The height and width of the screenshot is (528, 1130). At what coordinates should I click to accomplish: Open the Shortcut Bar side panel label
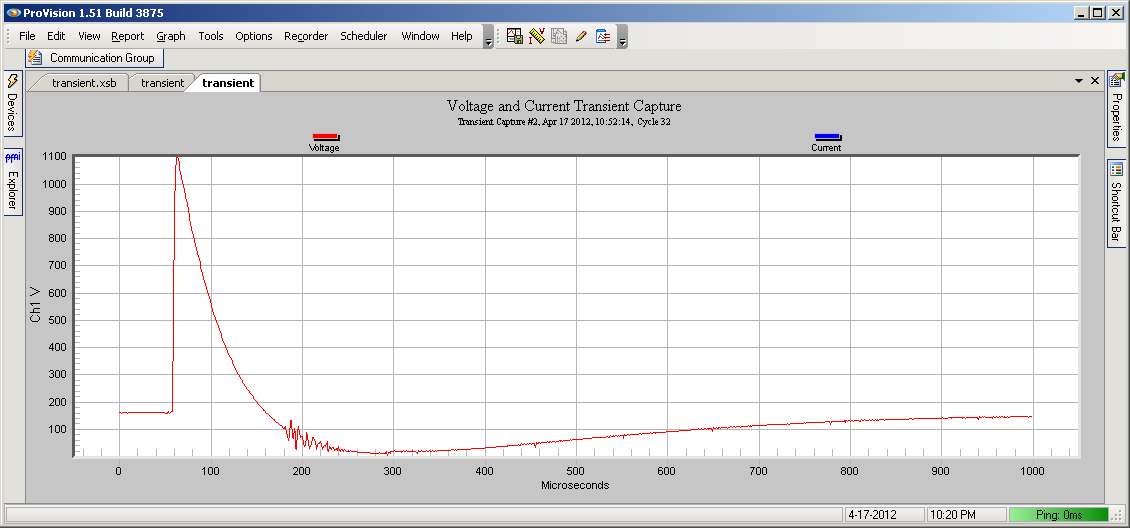coord(1116,212)
